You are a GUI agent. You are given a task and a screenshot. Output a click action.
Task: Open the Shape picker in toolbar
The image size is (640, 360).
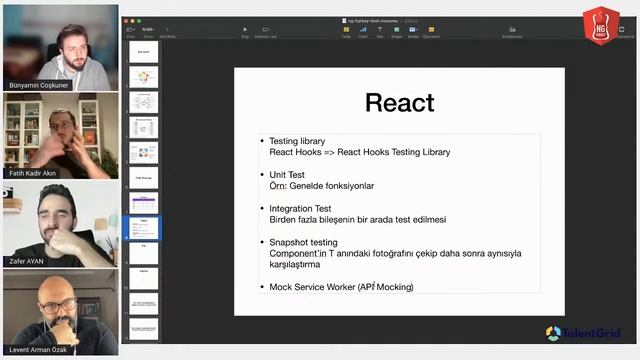[396, 29]
